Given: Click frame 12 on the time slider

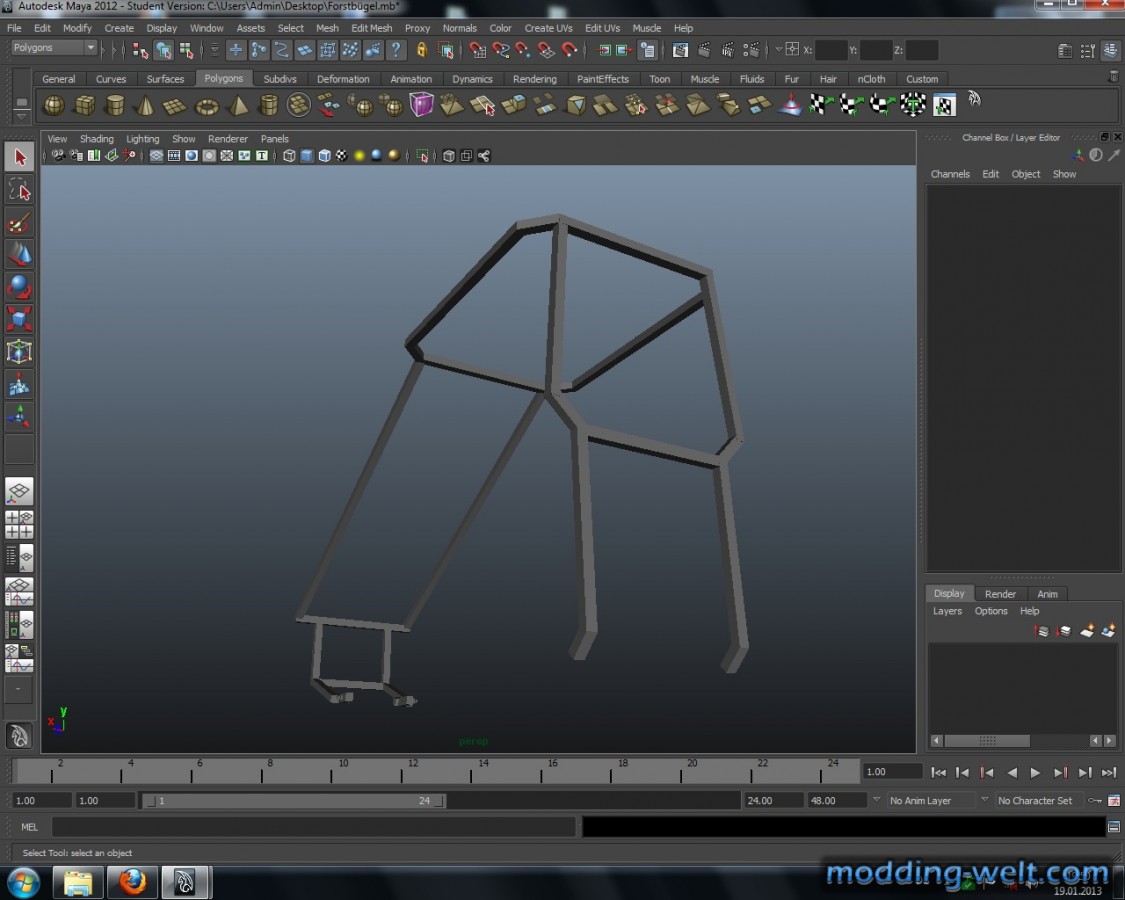Looking at the screenshot, I should click(x=400, y=772).
